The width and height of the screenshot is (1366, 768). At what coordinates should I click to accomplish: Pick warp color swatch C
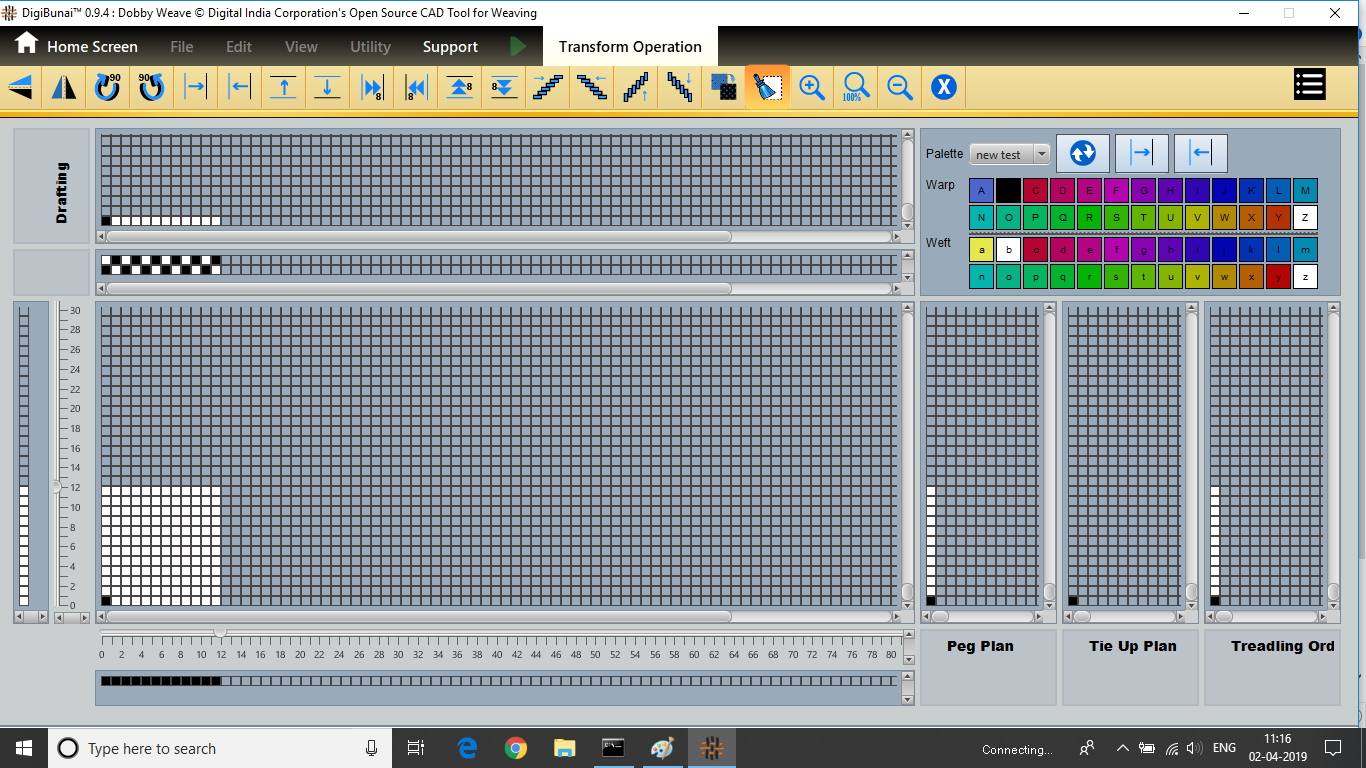(x=1035, y=191)
